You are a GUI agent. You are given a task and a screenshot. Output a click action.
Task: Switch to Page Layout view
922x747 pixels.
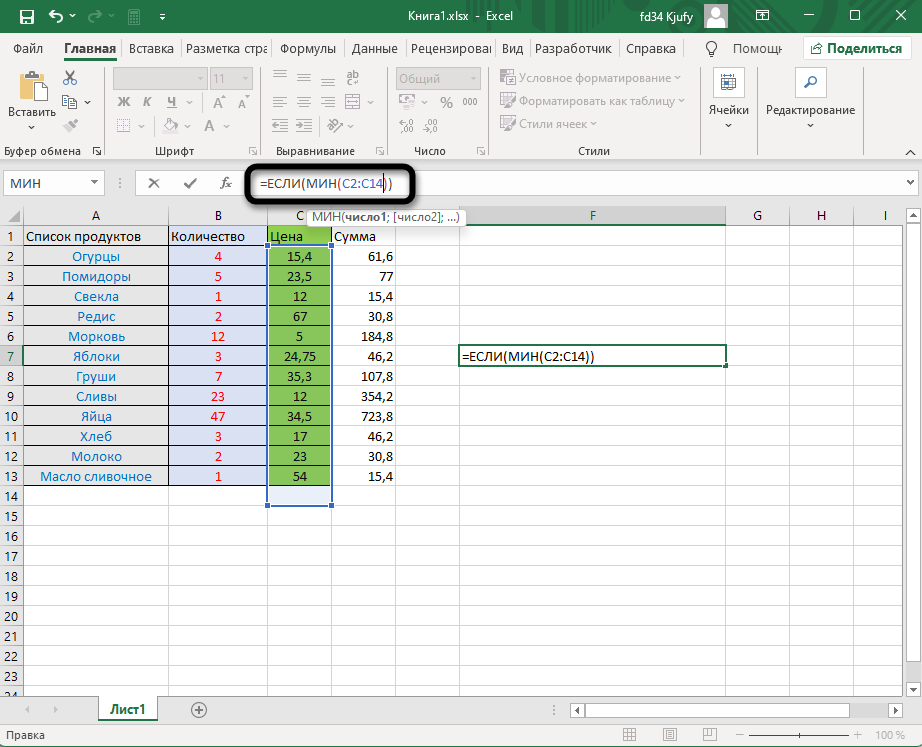[669, 735]
